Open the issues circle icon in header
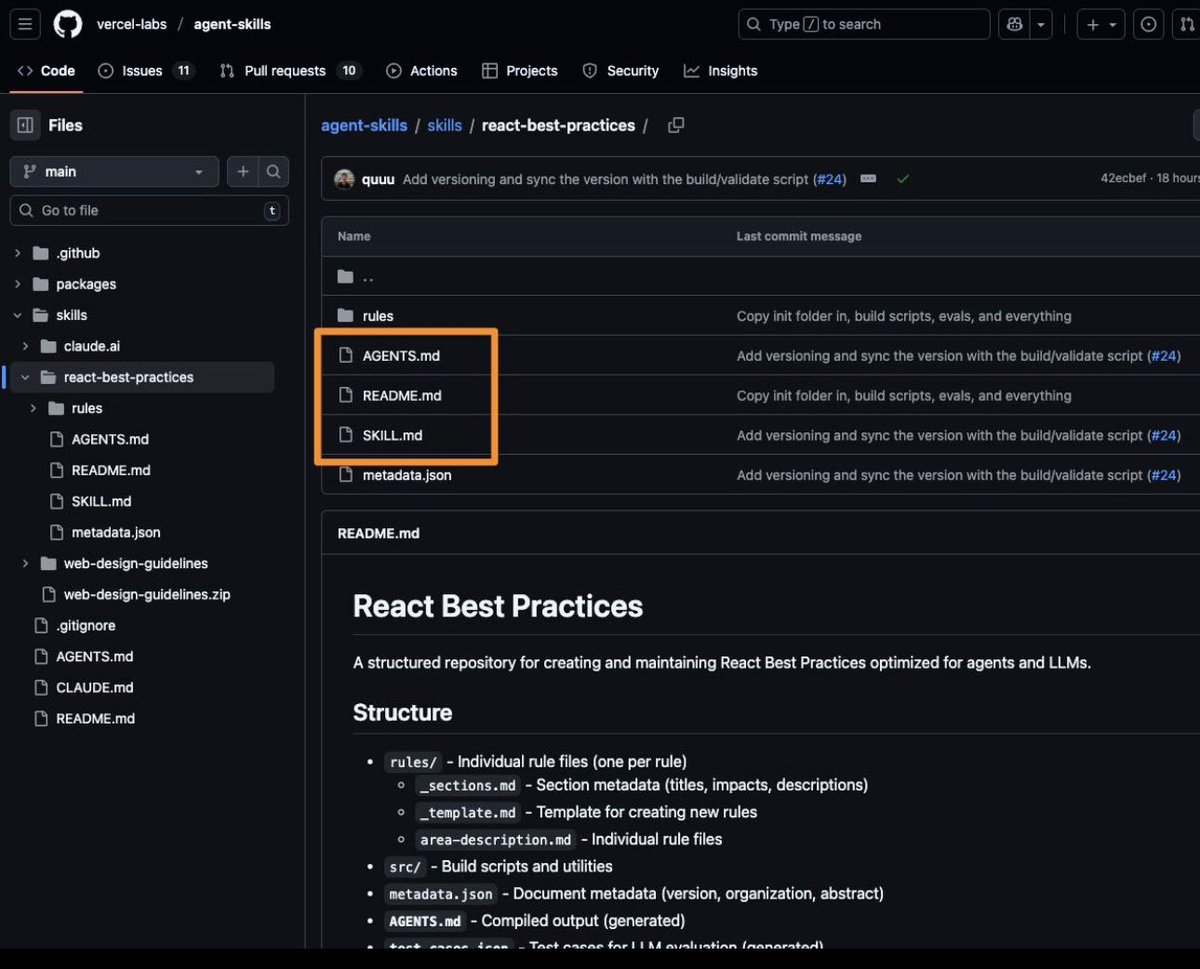This screenshot has height=969, width=1200. [x=1149, y=24]
